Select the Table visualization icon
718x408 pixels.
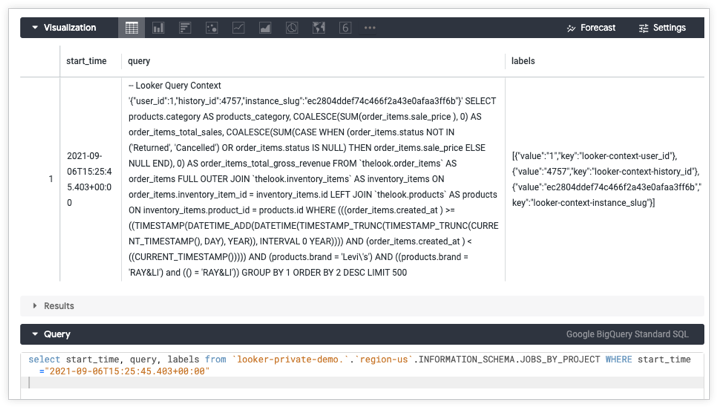coord(131,28)
